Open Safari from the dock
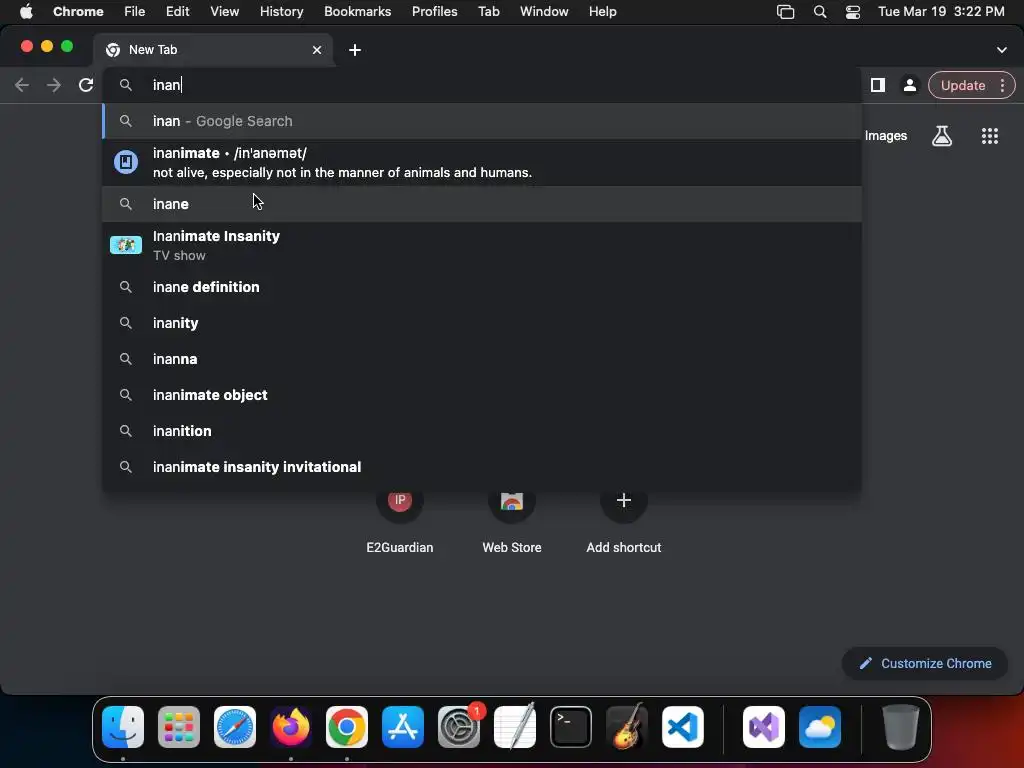The height and width of the screenshot is (768, 1024). pyautogui.click(x=235, y=727)
